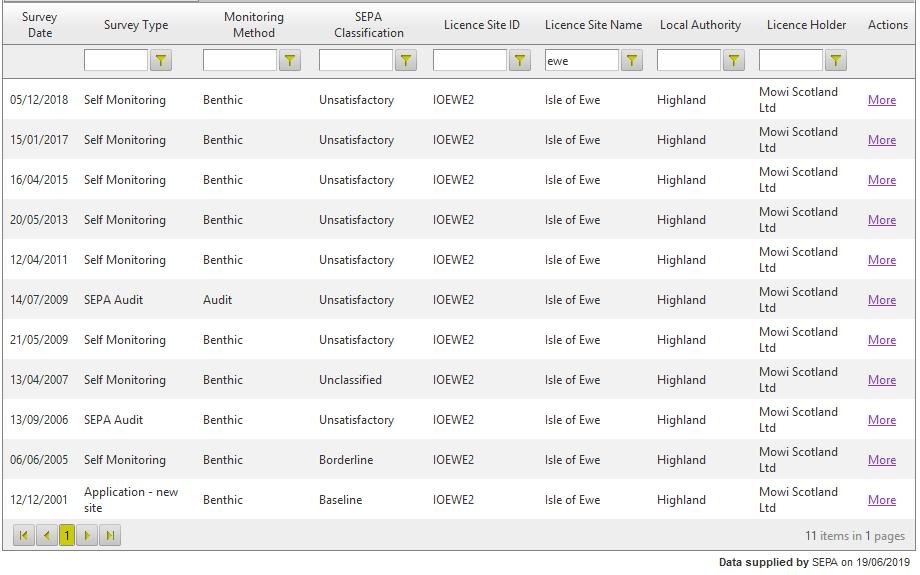The width and height of the screenshot is (920, 575).
Task: Click the SEPA Classification filter icon
Action: pos(405,61)
